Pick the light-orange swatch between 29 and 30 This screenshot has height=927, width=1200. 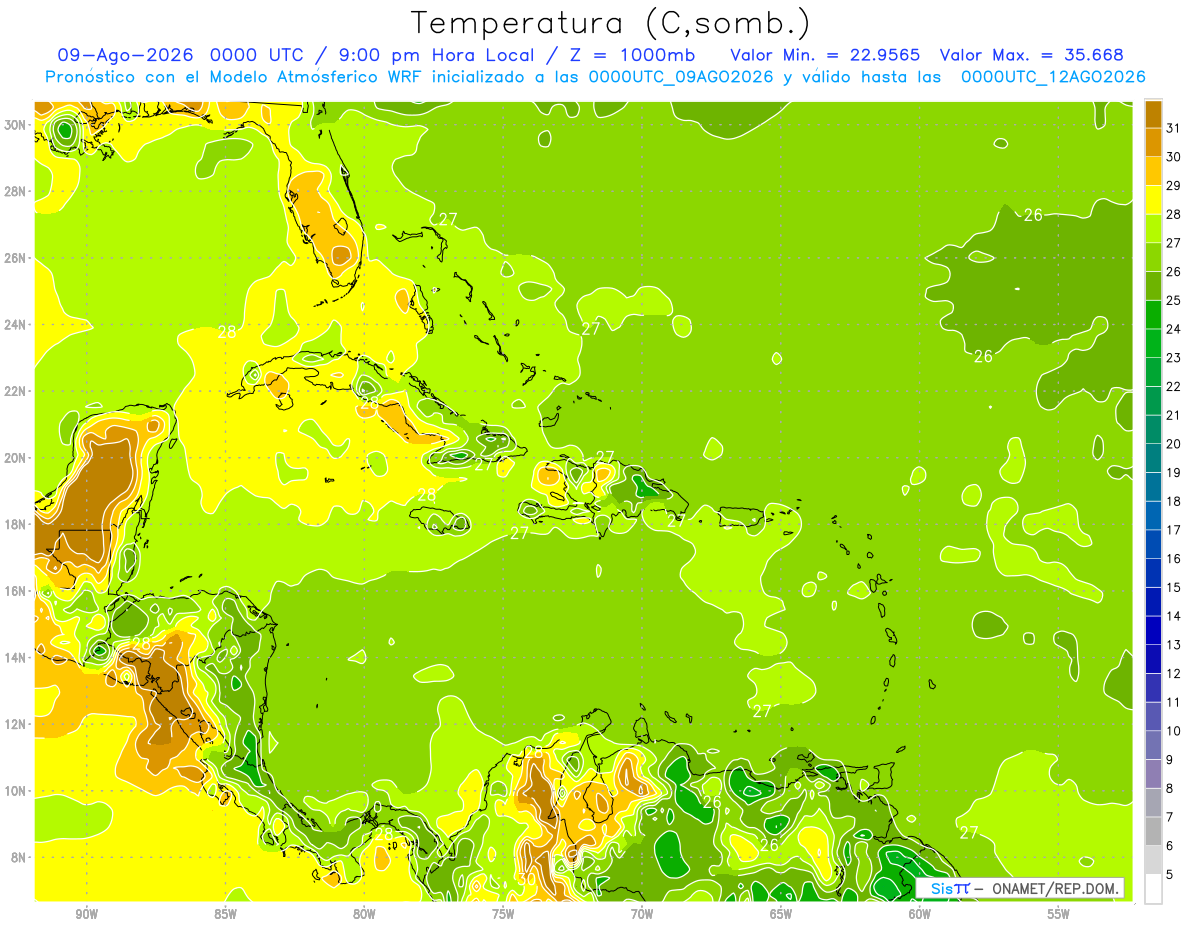[1153, 171]
